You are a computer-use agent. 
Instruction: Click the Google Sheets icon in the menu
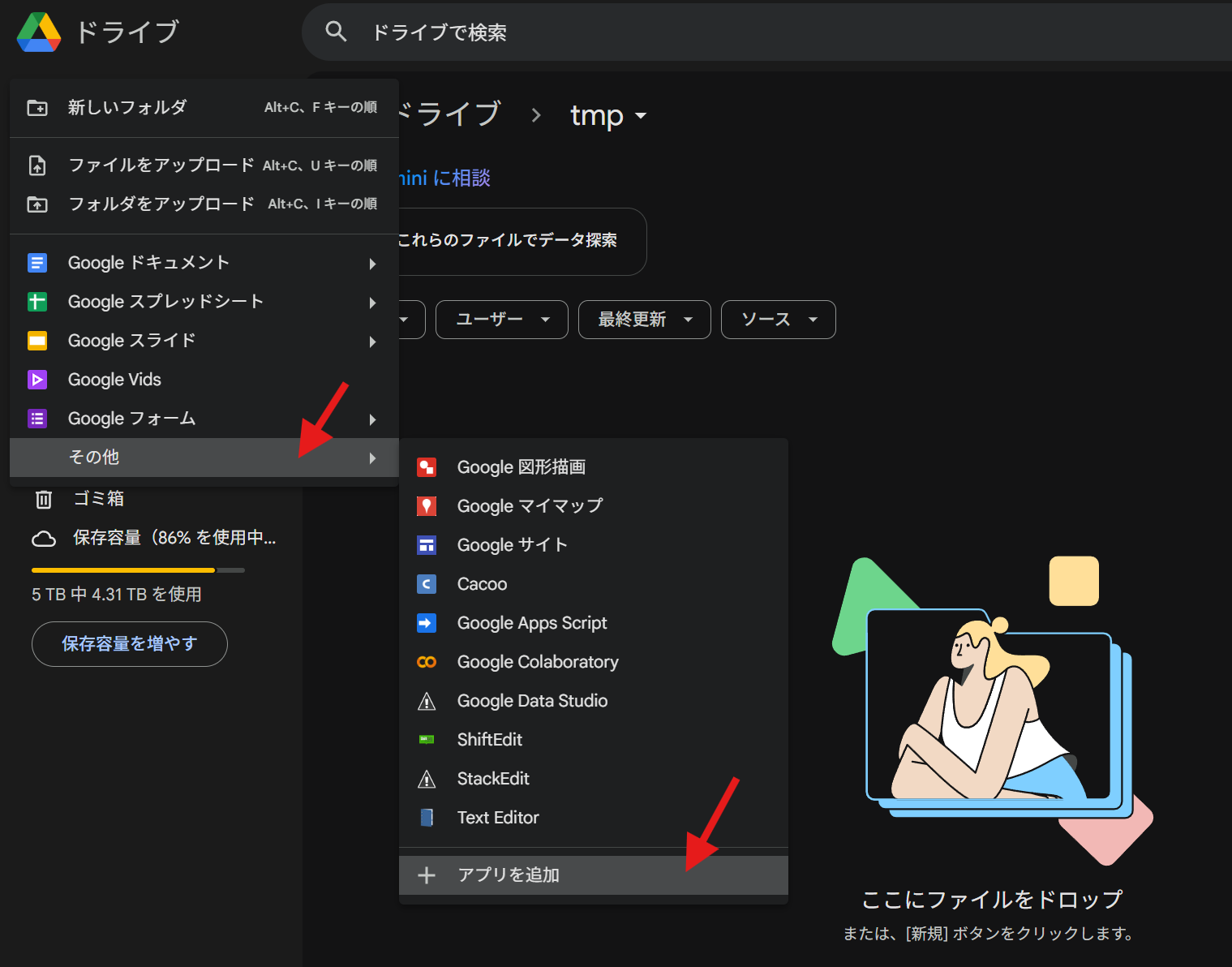[x=37, y=302]
